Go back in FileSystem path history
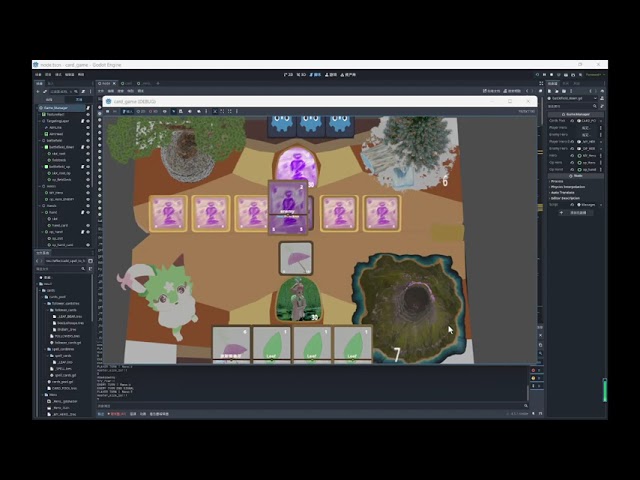 [x=37, y=261]
